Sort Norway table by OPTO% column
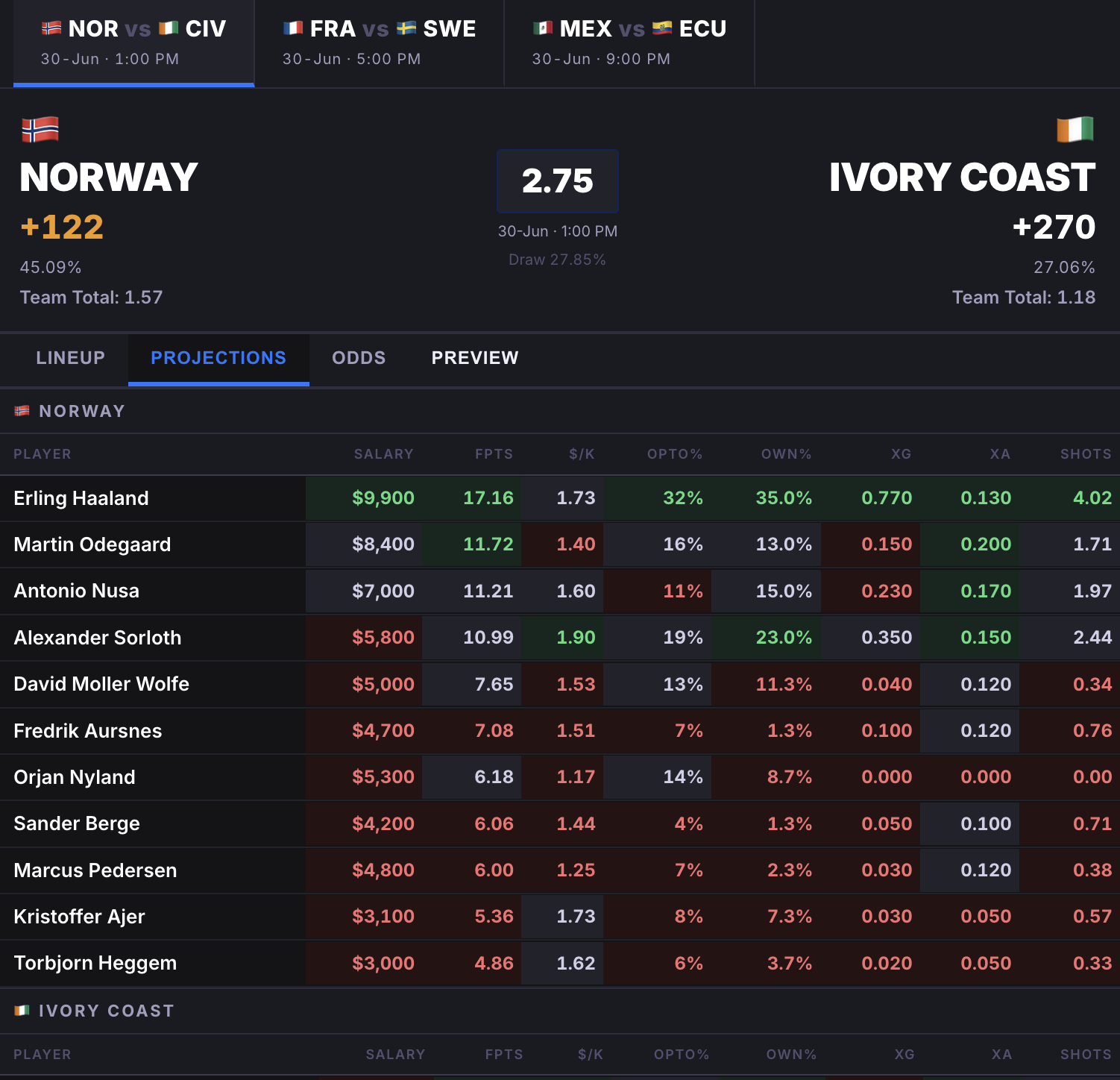1120x1080 pixels. coord(675,454)
